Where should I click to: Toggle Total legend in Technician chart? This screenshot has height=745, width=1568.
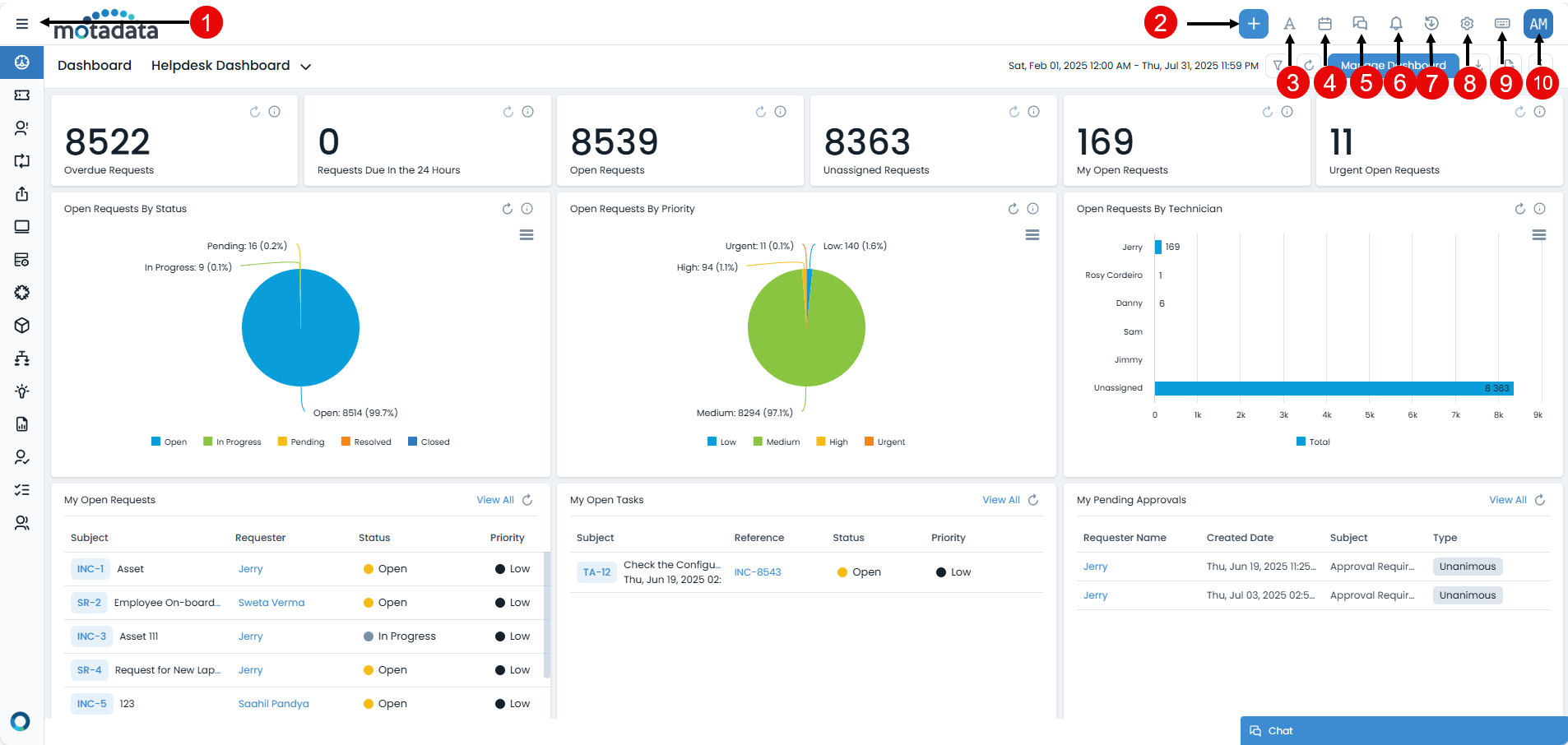(1313, 442)
